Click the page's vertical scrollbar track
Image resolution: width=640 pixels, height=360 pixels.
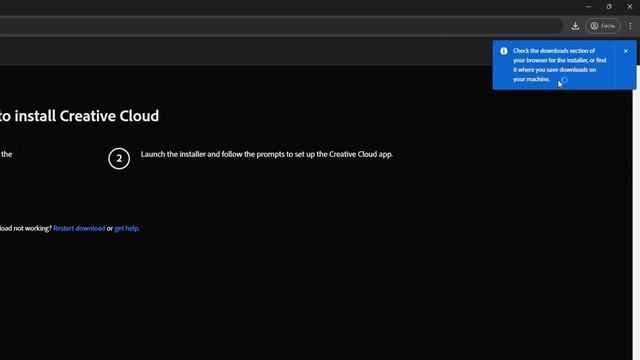coord(636,224)
